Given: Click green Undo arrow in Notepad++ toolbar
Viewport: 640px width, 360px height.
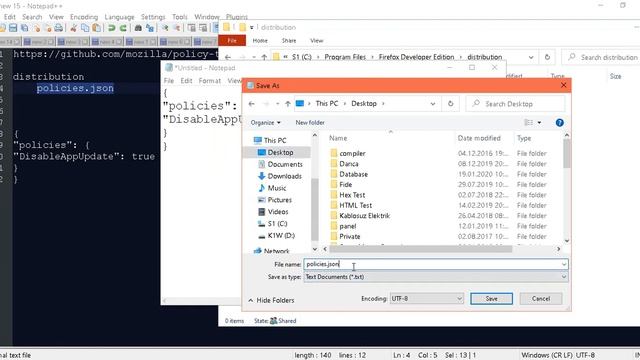Looking at the screenshot, I should tap(111, 28).
